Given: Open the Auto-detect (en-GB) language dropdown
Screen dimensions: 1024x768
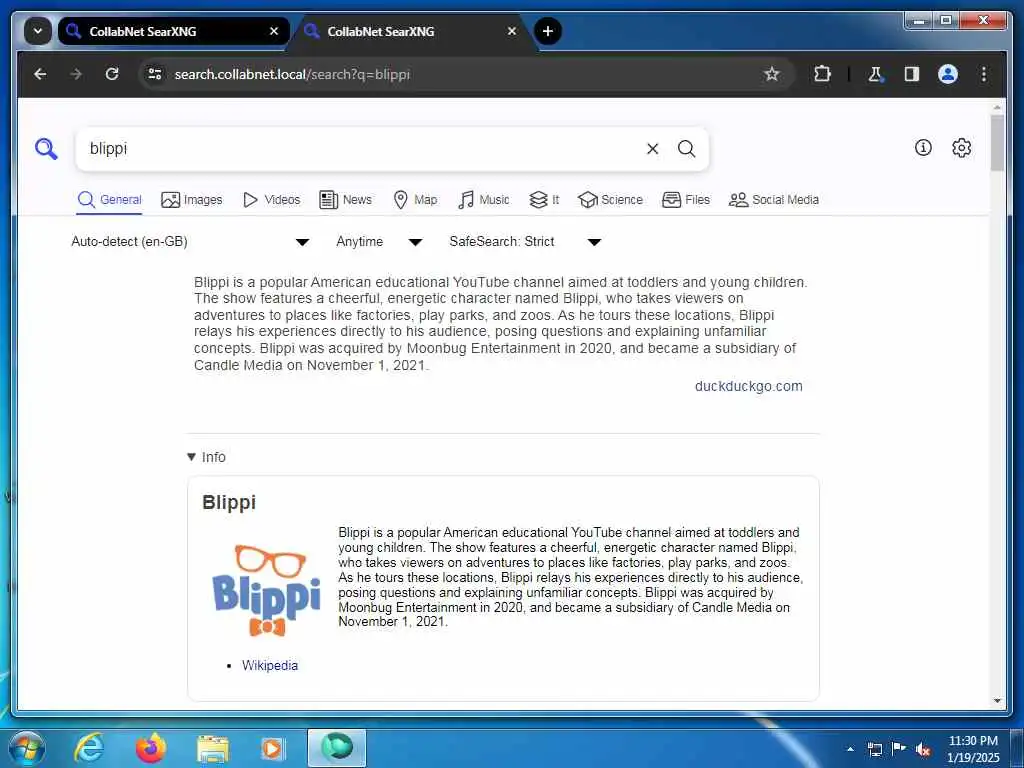Looking at the screenshot, I should [190, 242].
